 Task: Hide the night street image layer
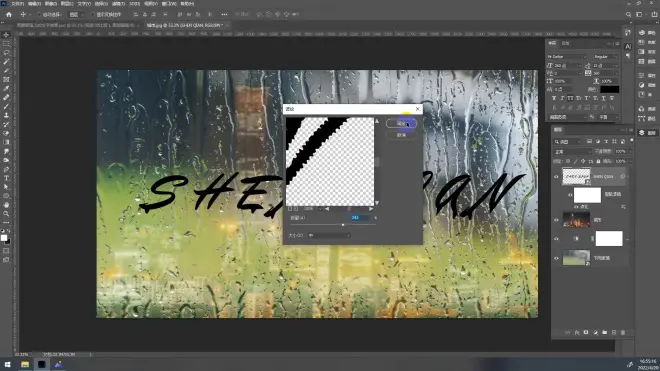[x=556, y=220]
